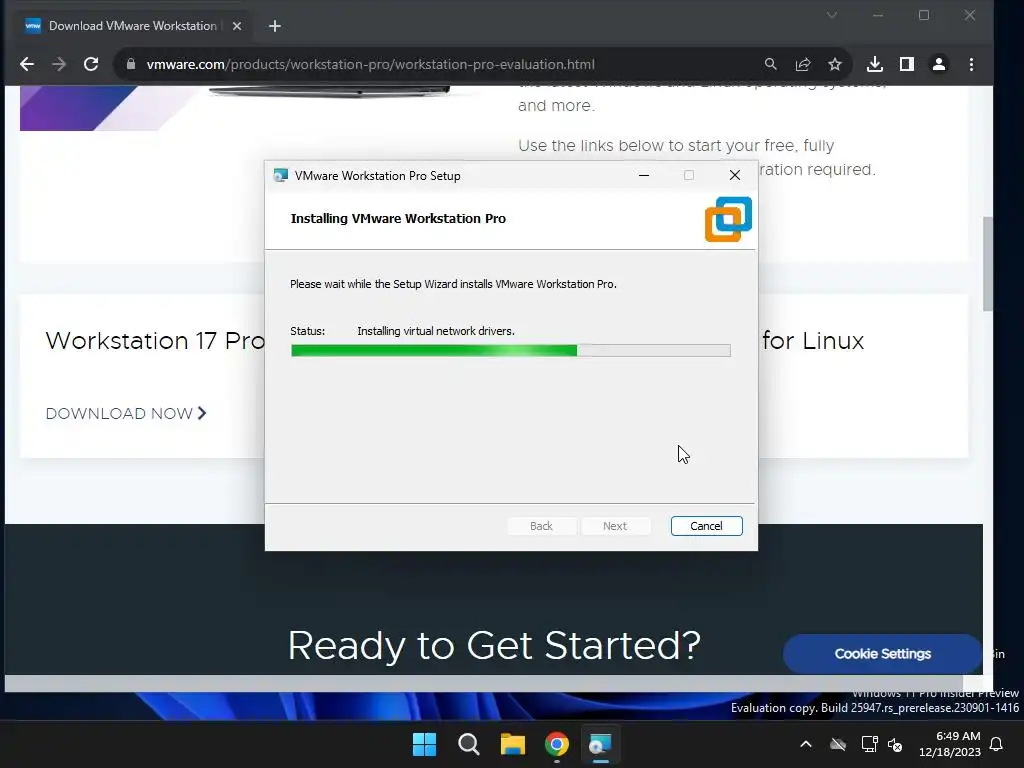This screenshot has width=1024, height=768.
Task: Click the network tray icon
Action: [x=869, y=744]
